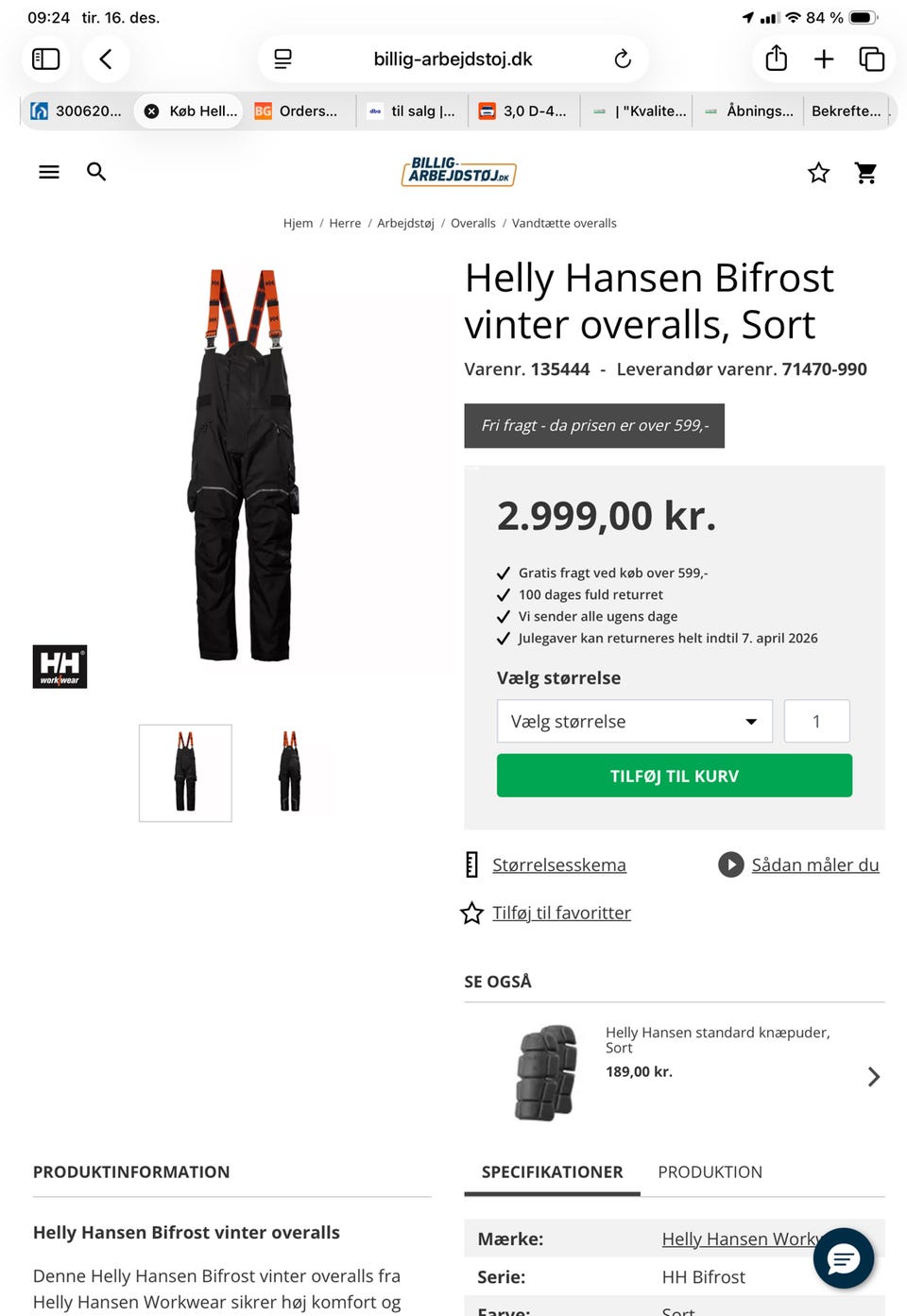Open the chat support bubble
Image resolution: width=907 pixels, height=1316 pixels.
844,1258
